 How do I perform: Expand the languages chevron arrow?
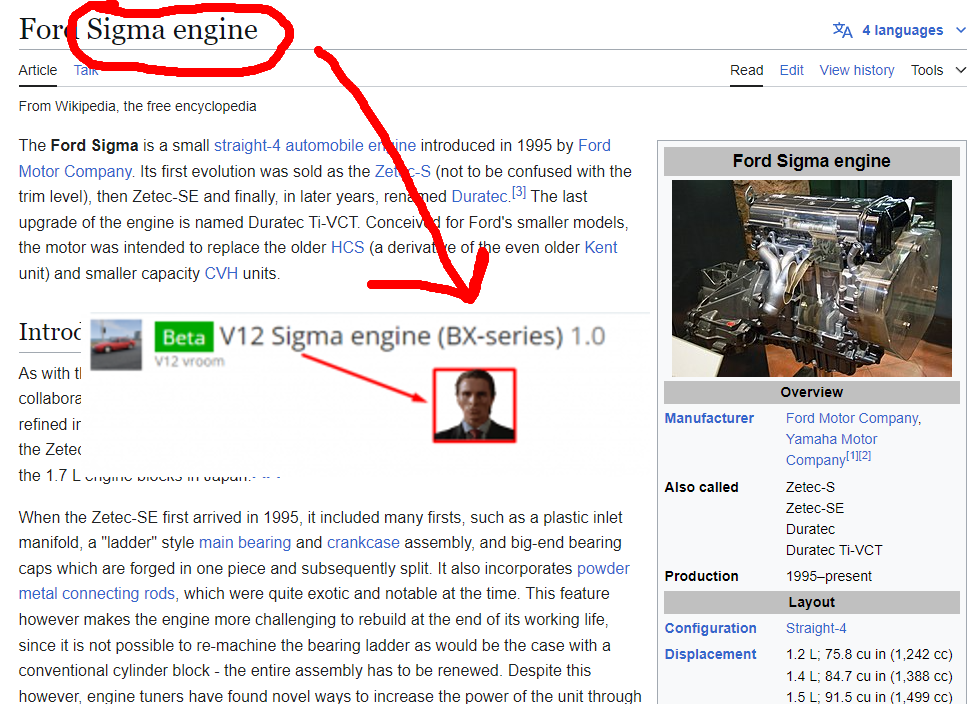tap(961, 30)
